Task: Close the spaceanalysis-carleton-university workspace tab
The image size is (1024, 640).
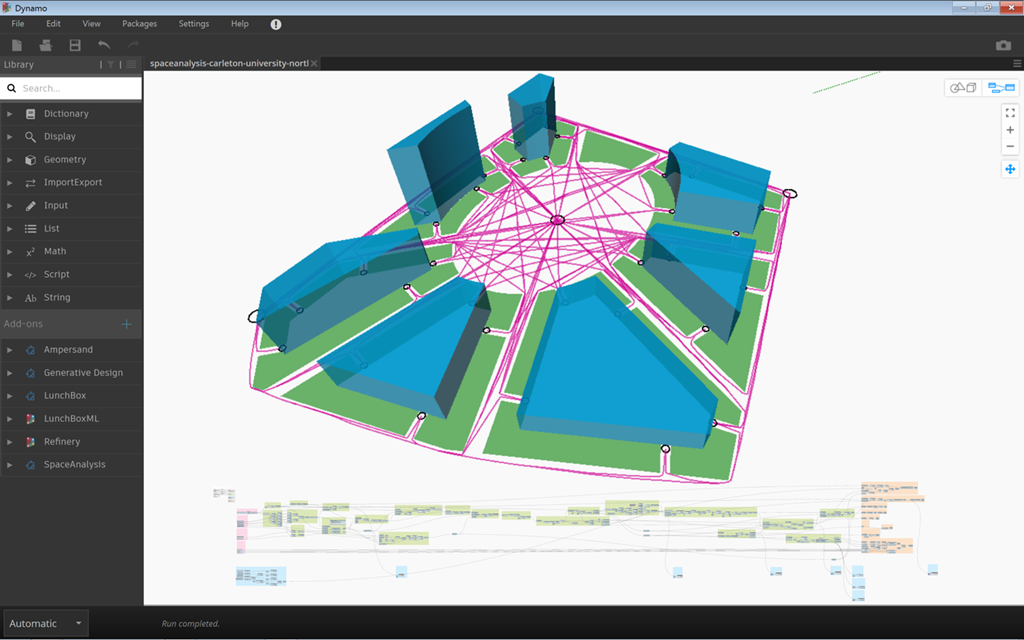Action: 315,63
